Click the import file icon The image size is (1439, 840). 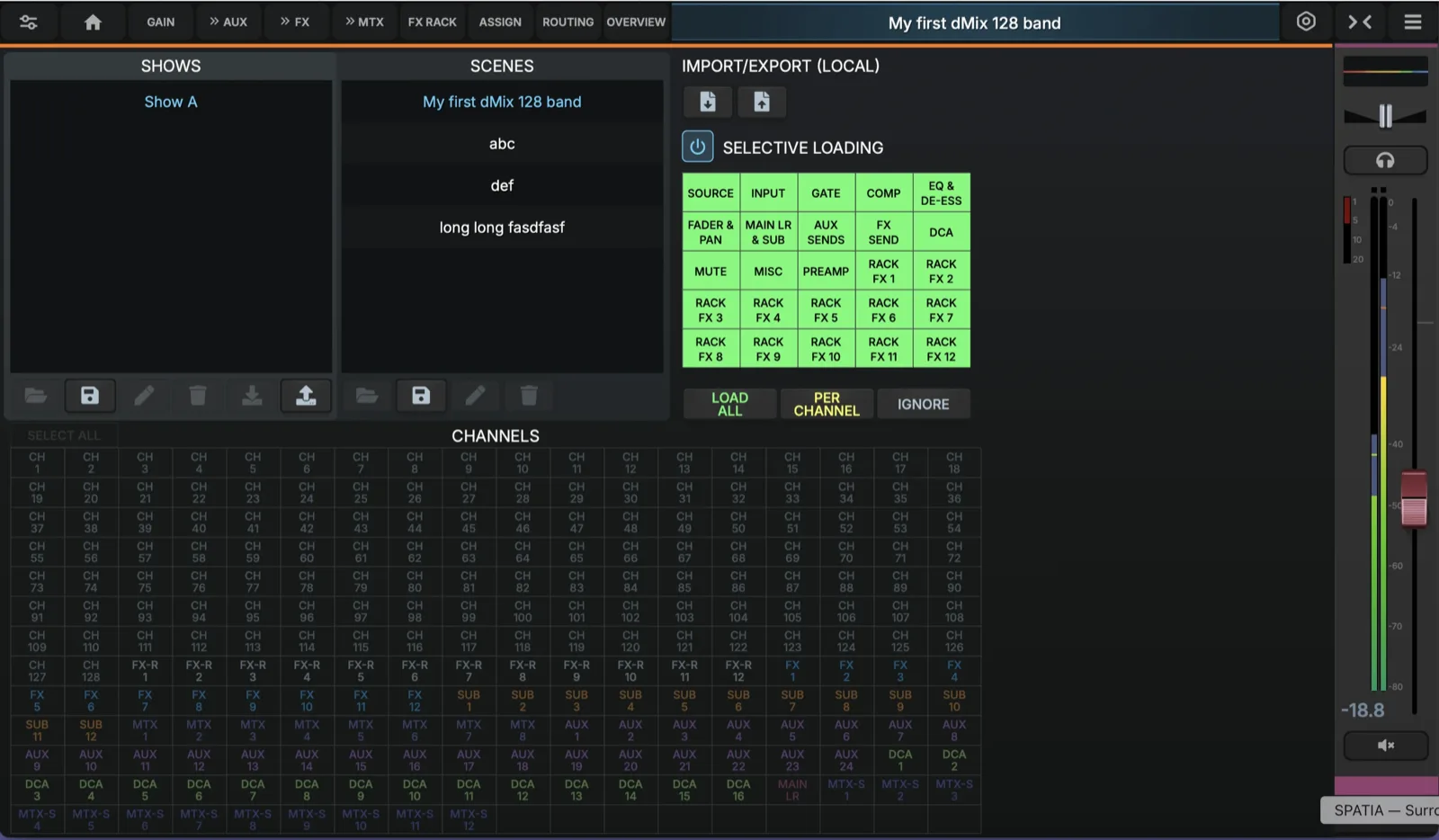click(x=708, y=102)
